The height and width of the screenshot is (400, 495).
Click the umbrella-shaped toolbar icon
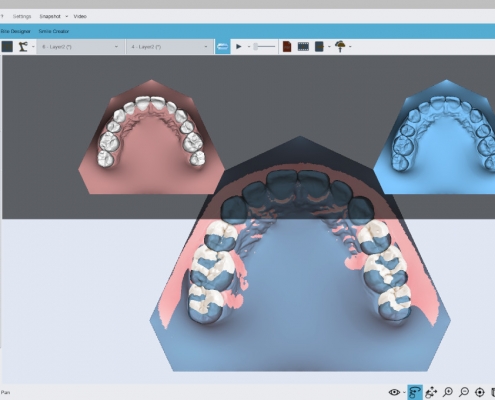coord(340,46)
